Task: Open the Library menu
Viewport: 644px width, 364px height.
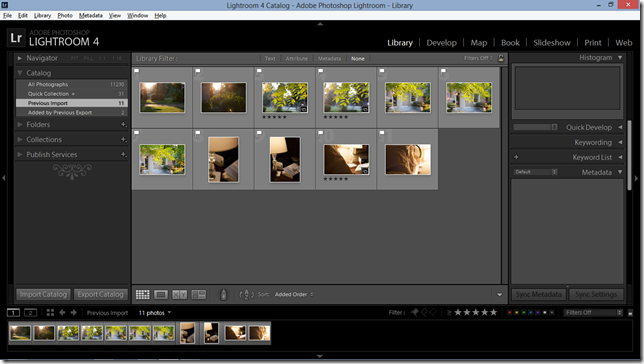Action: click(42, 16)
